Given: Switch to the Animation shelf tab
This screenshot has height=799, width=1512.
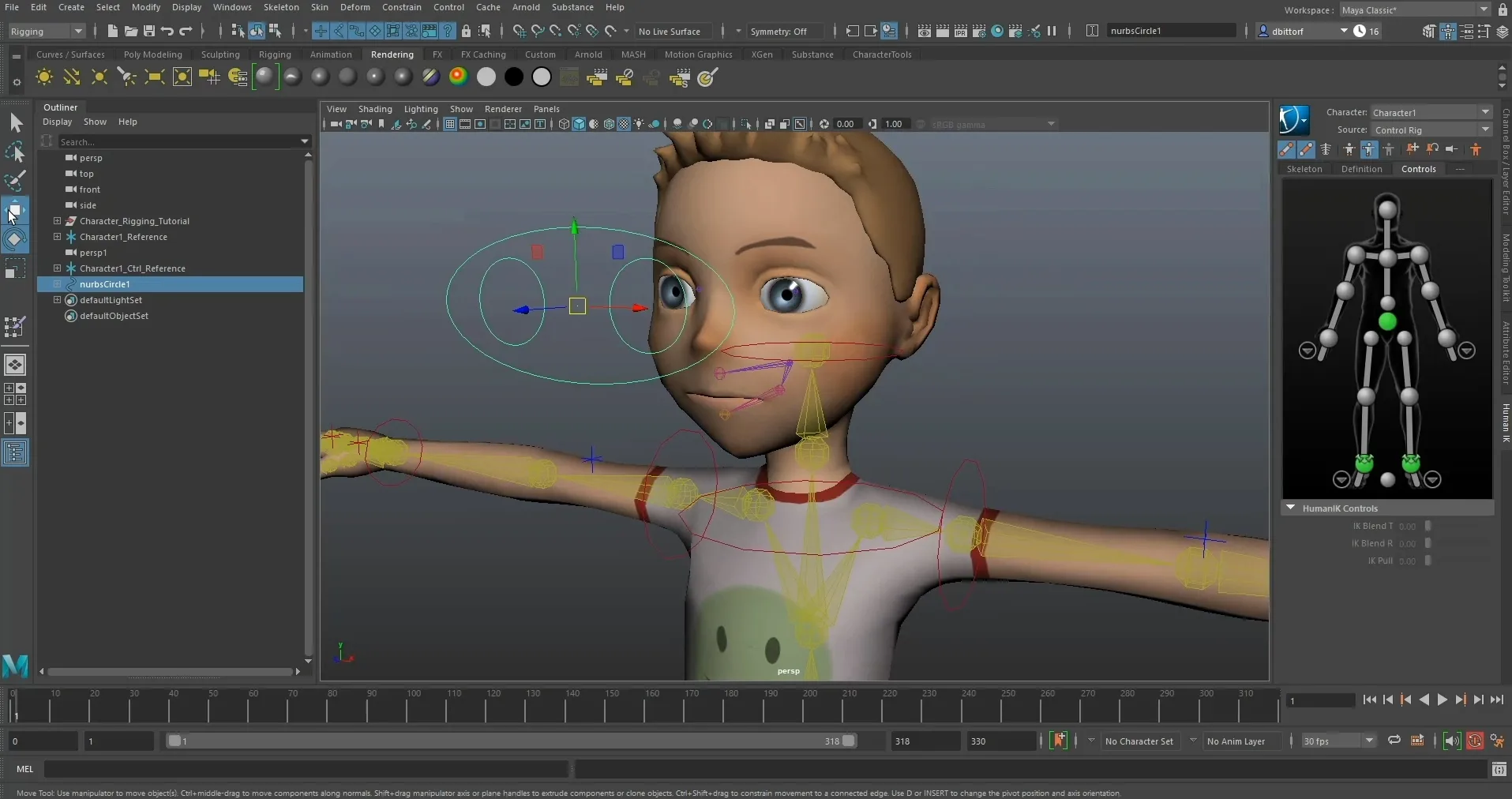Looking at the screenshot, I should (331, 54).
